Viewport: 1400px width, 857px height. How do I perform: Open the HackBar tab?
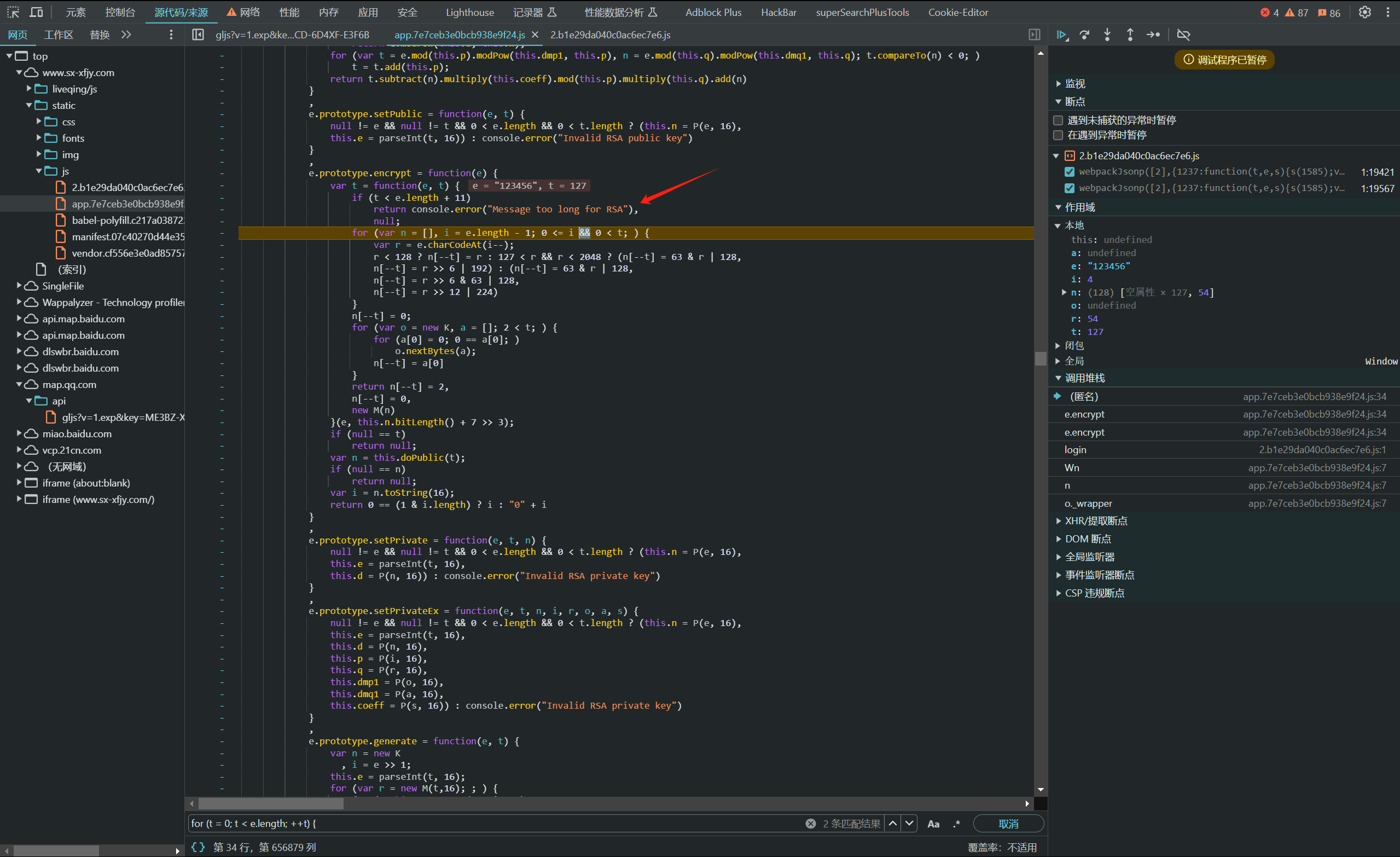click(779, 12)
